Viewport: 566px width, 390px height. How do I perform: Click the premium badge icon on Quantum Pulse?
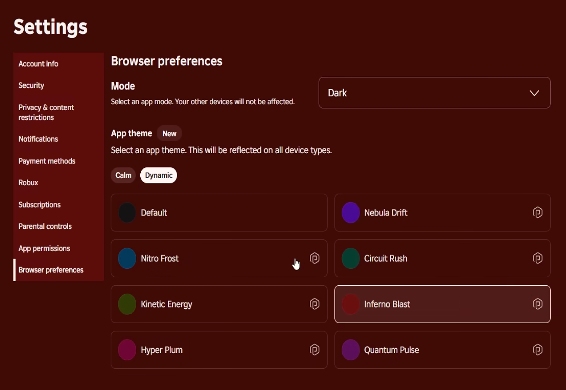(x=537, y=350)
